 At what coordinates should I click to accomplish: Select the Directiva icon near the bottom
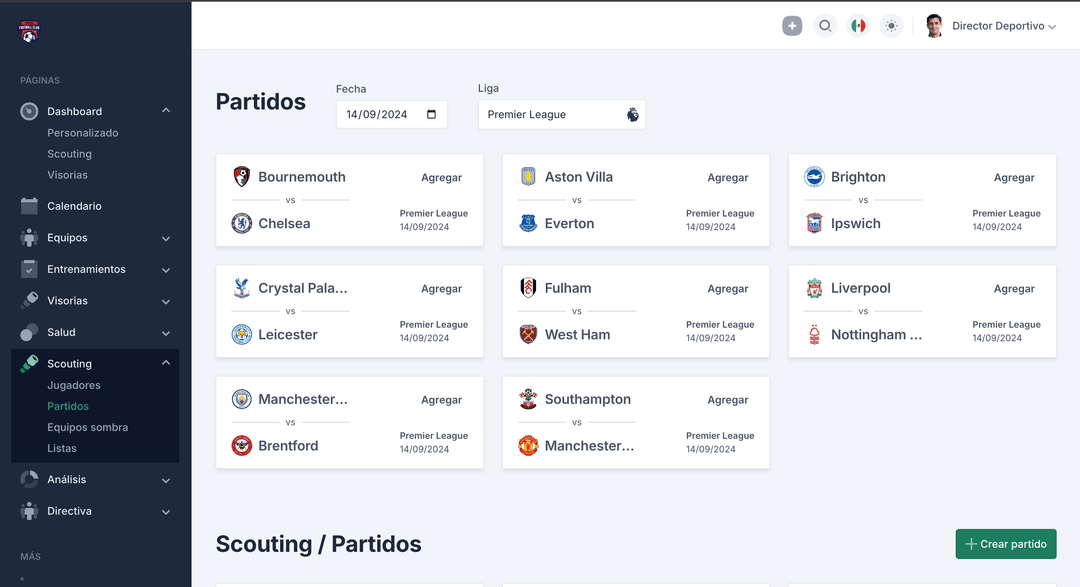29,511
